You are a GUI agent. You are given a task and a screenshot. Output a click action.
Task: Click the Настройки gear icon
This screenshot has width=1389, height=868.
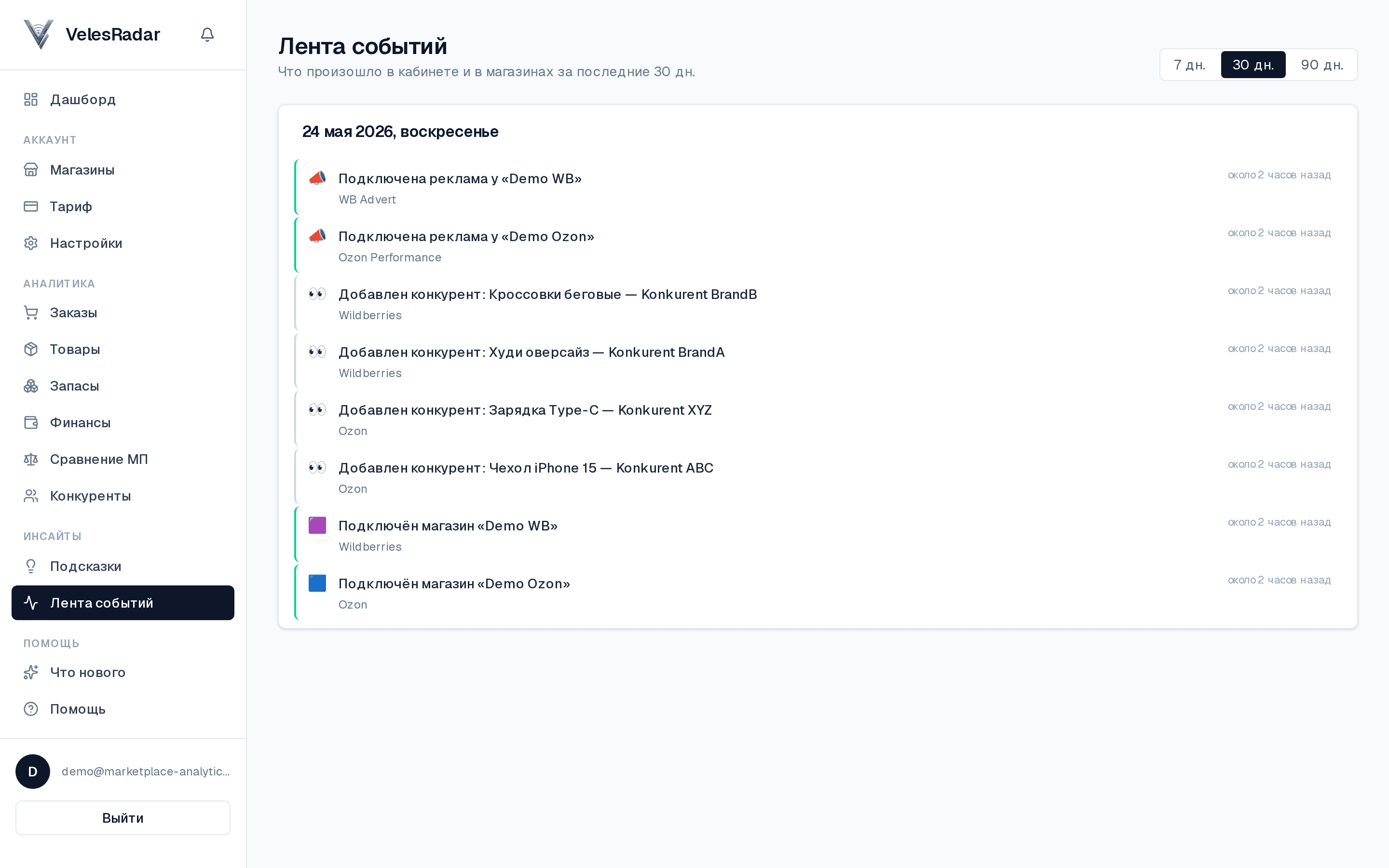(31, 243)
